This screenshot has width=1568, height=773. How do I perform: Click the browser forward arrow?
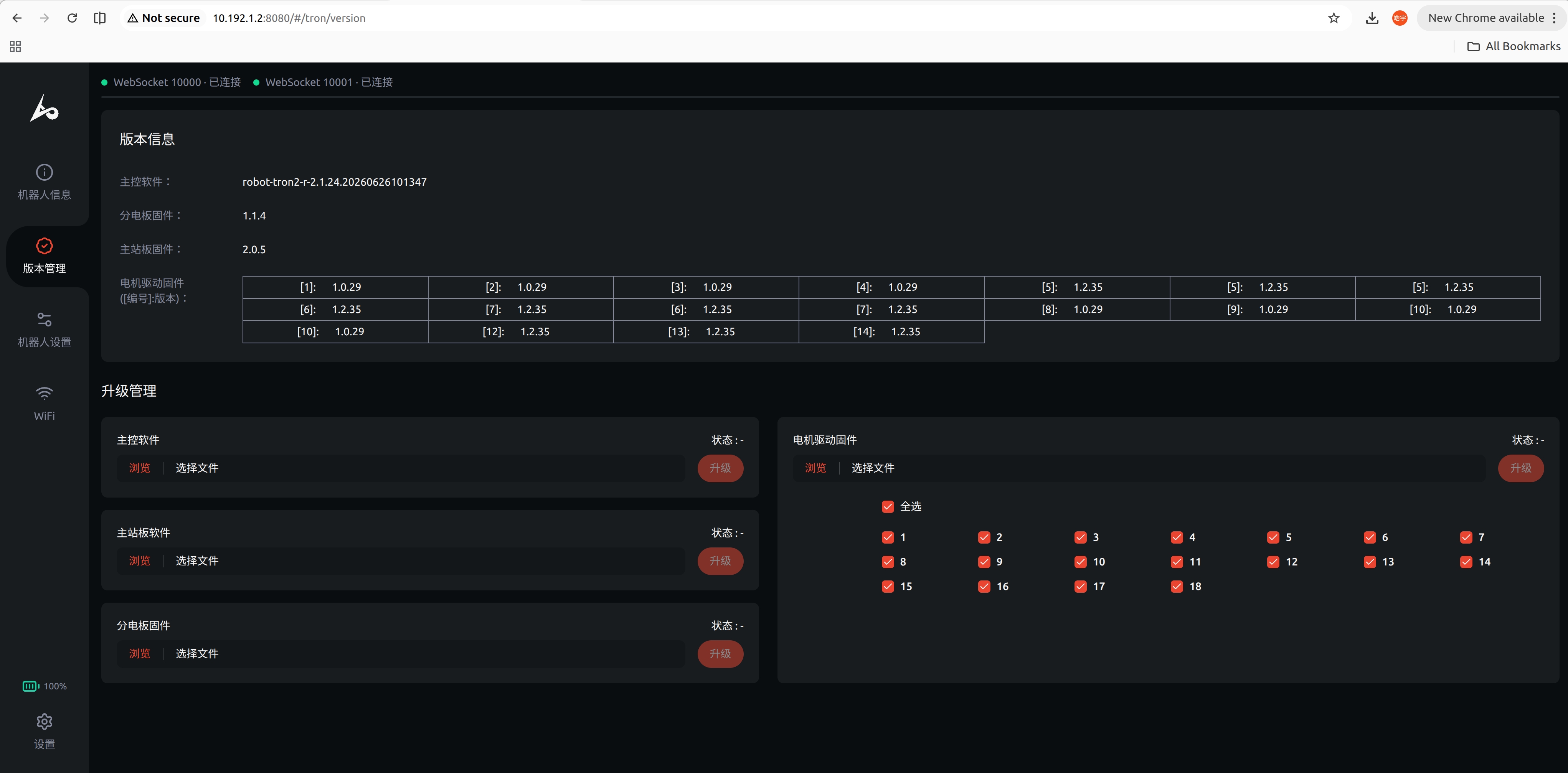(45, 18)
